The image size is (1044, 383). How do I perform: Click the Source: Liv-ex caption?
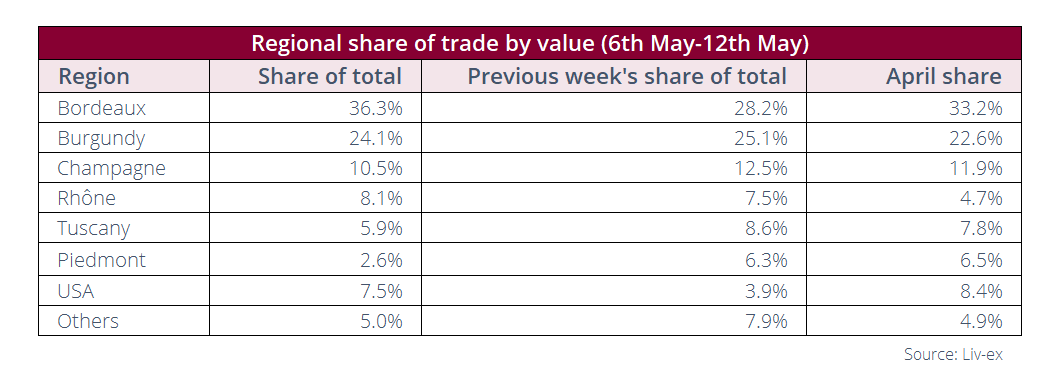(x=953, y=354)
